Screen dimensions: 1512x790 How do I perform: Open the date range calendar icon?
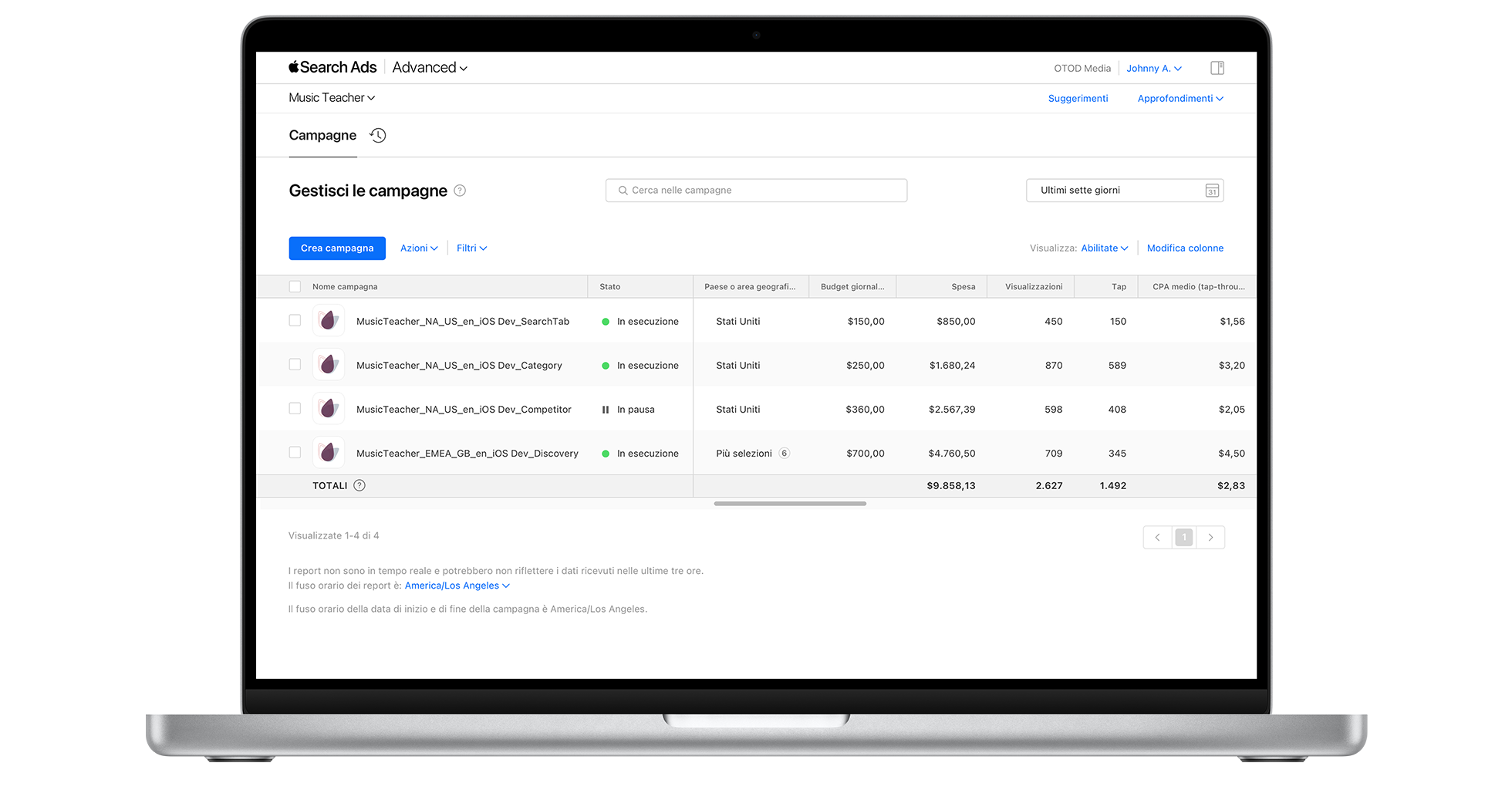(x=1212, y=191)
